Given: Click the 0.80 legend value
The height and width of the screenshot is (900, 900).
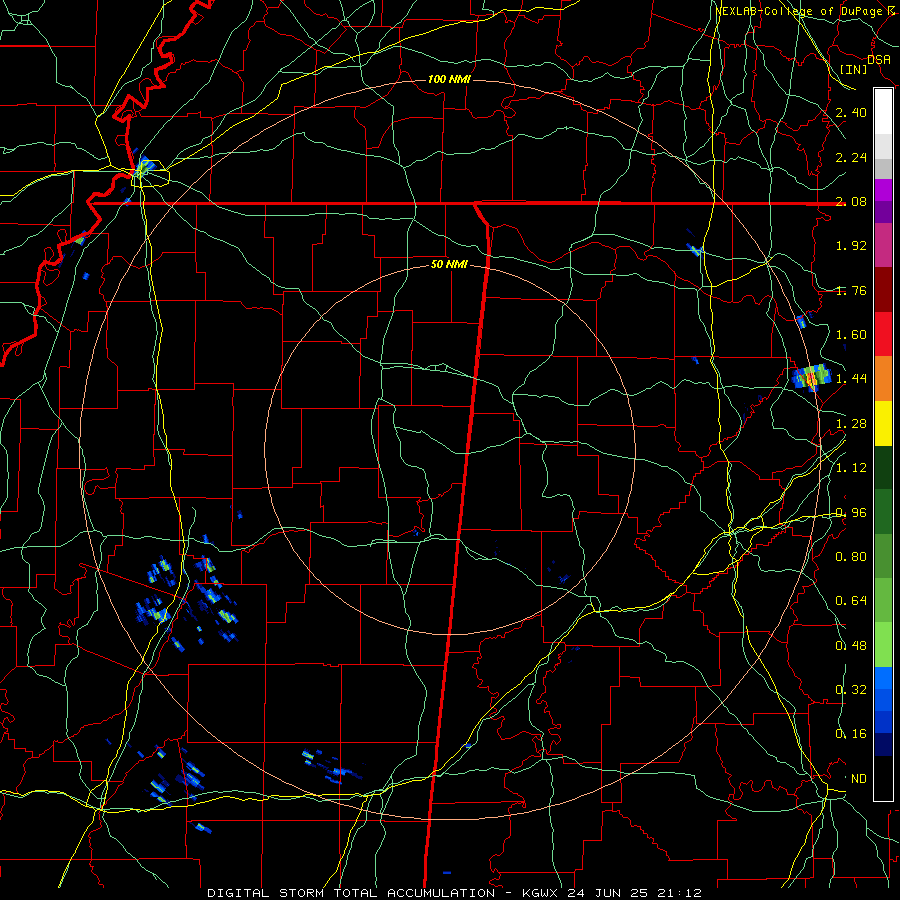Looking at the screenshot, I should (x=851, y=557).
